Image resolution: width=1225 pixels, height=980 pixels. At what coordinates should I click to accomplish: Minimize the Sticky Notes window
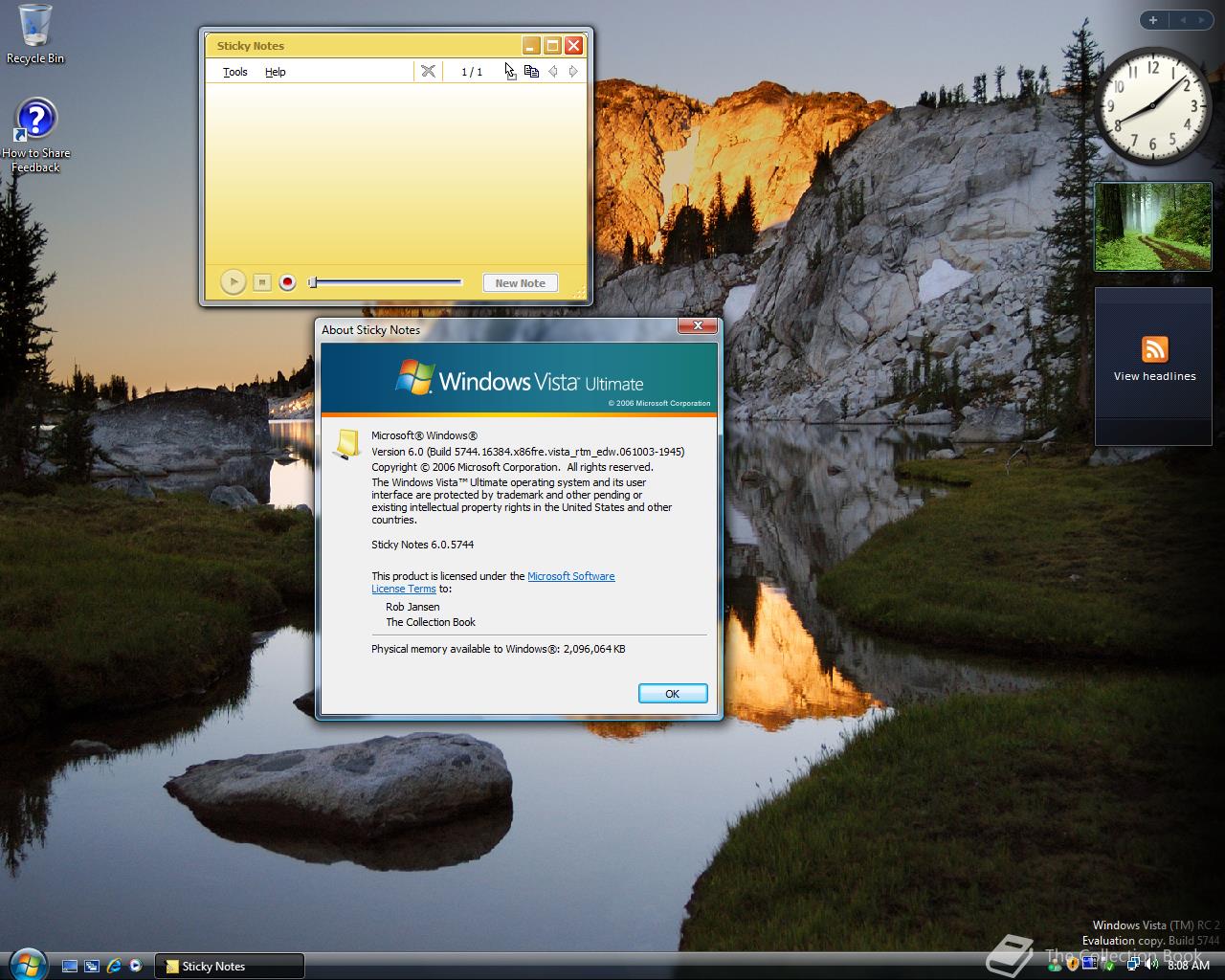click(531, 45)
